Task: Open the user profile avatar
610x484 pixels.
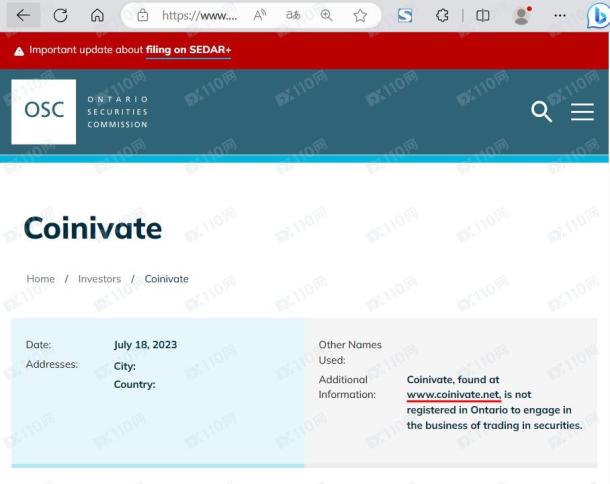Action: click(x=522, y=16)
